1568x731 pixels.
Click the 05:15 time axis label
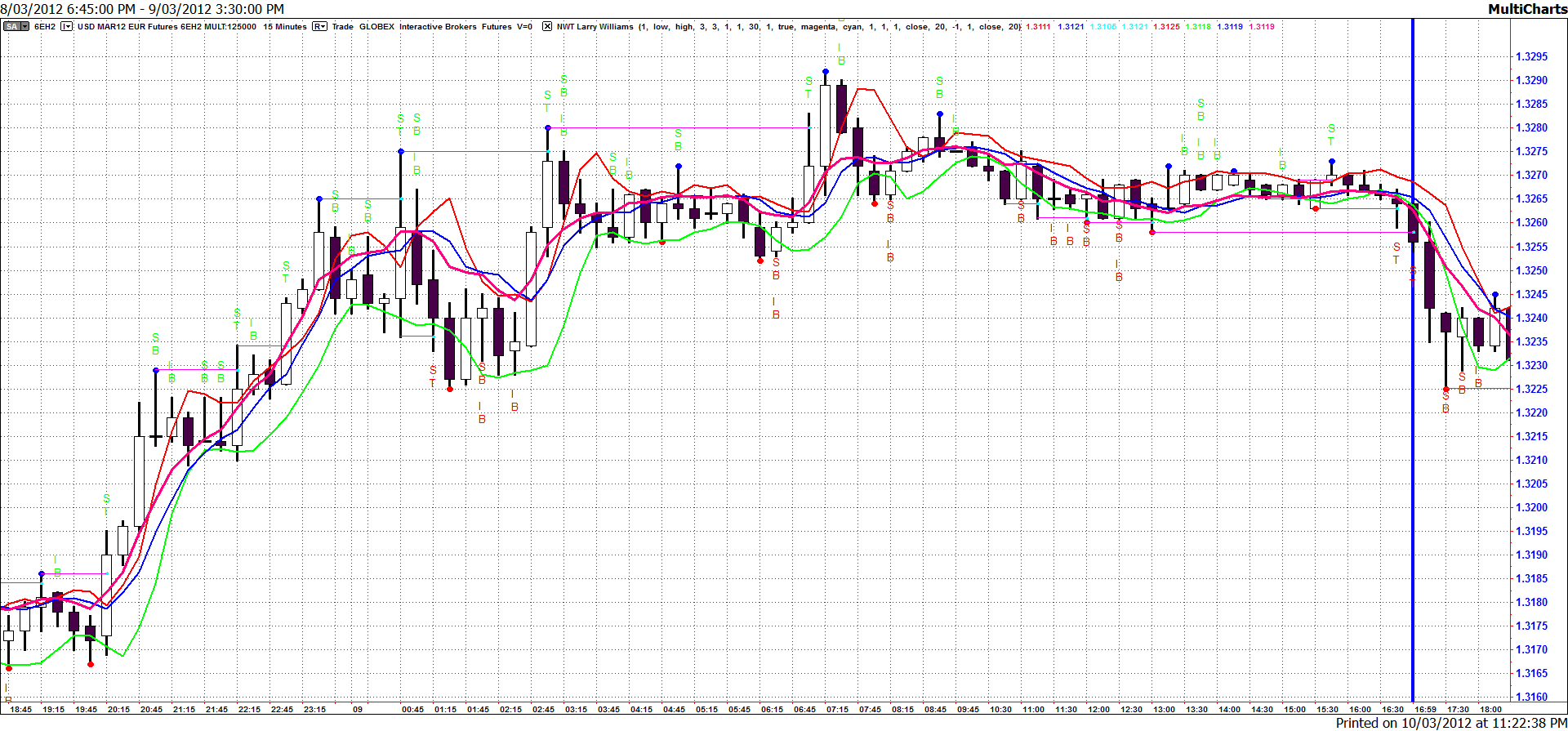[x=706, y=709]
